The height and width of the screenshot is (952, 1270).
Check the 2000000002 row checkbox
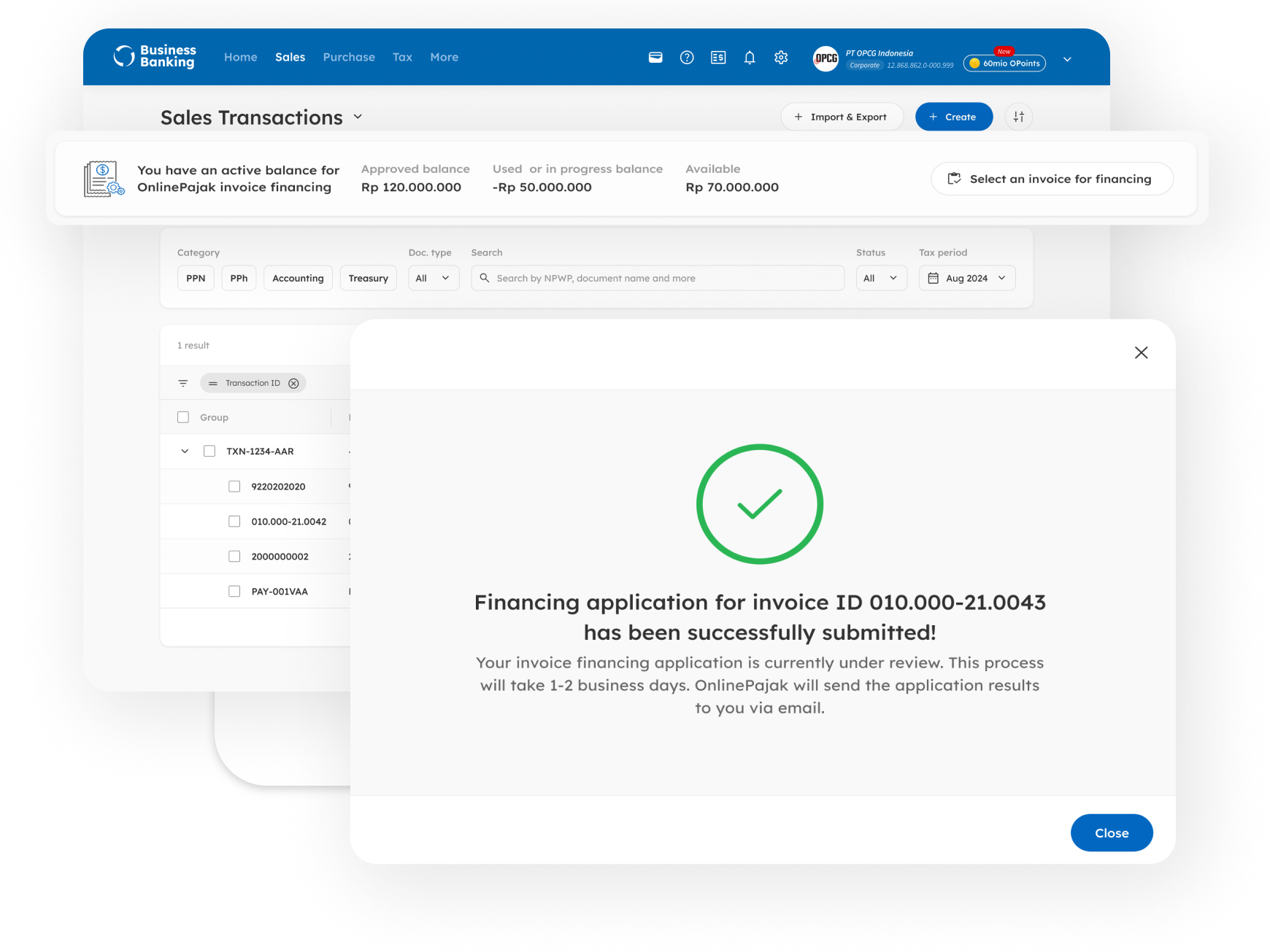(x=234, y=556)
